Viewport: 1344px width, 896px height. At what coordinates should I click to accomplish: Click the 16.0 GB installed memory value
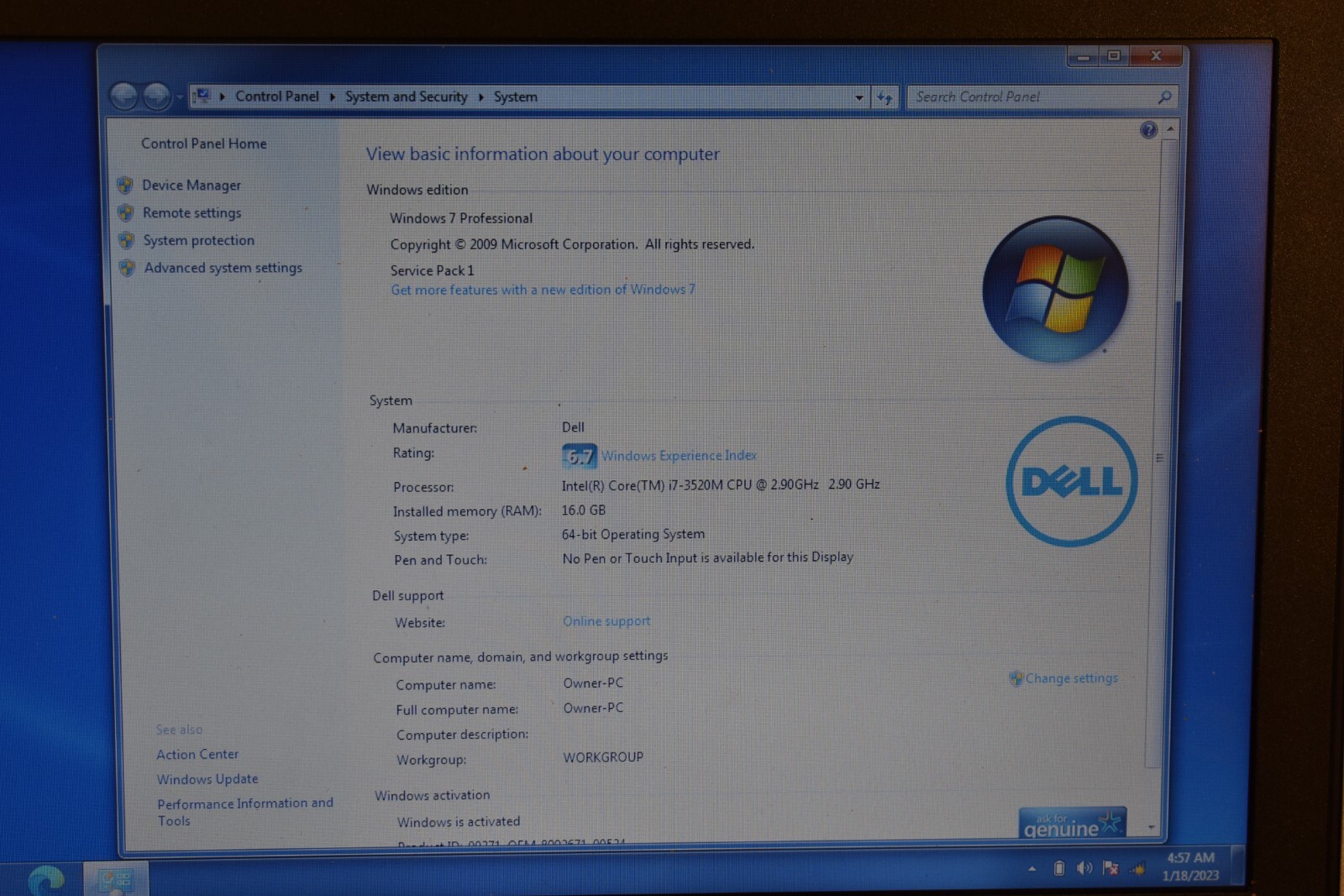583,511
